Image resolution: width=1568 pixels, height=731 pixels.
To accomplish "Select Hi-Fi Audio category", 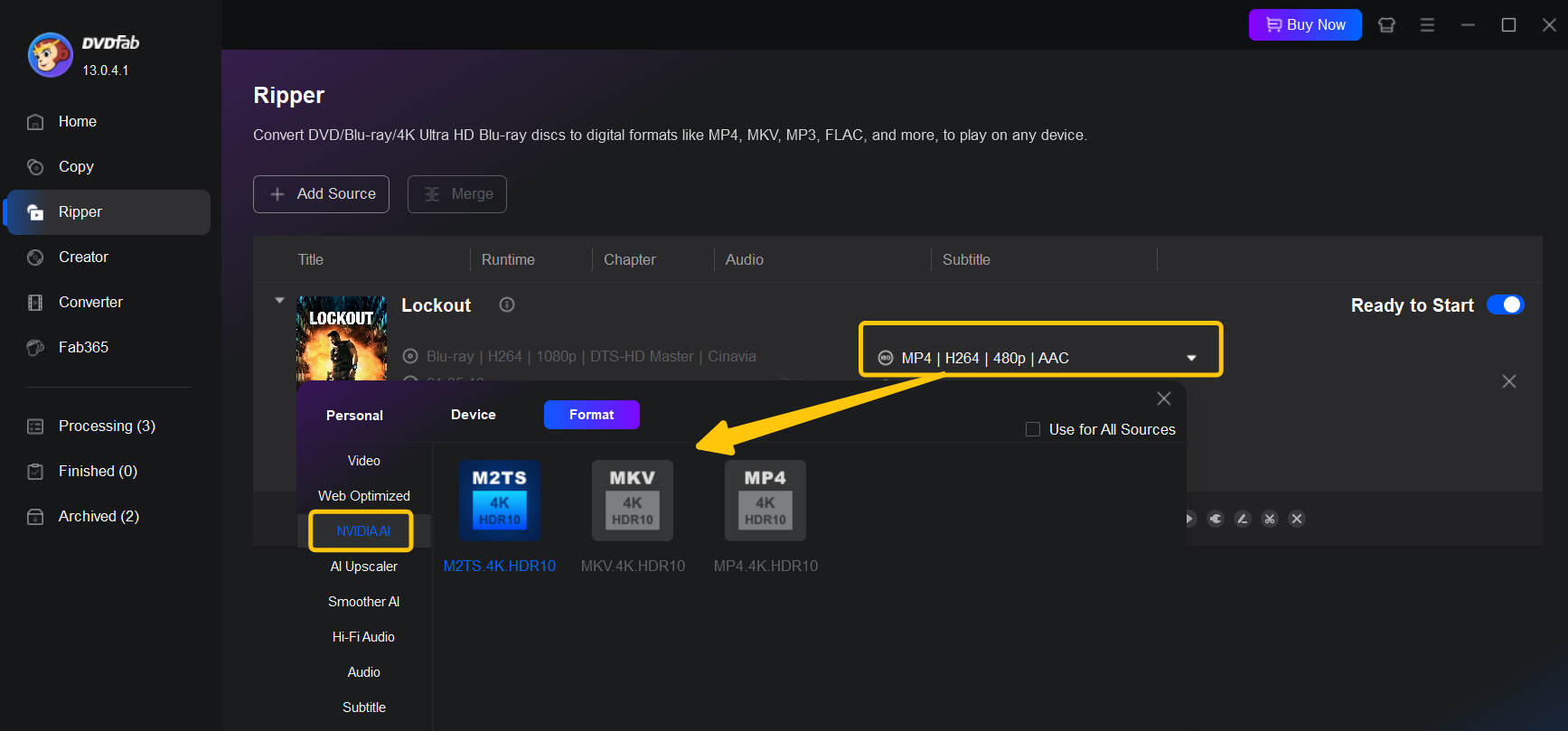I will (364, 637).
